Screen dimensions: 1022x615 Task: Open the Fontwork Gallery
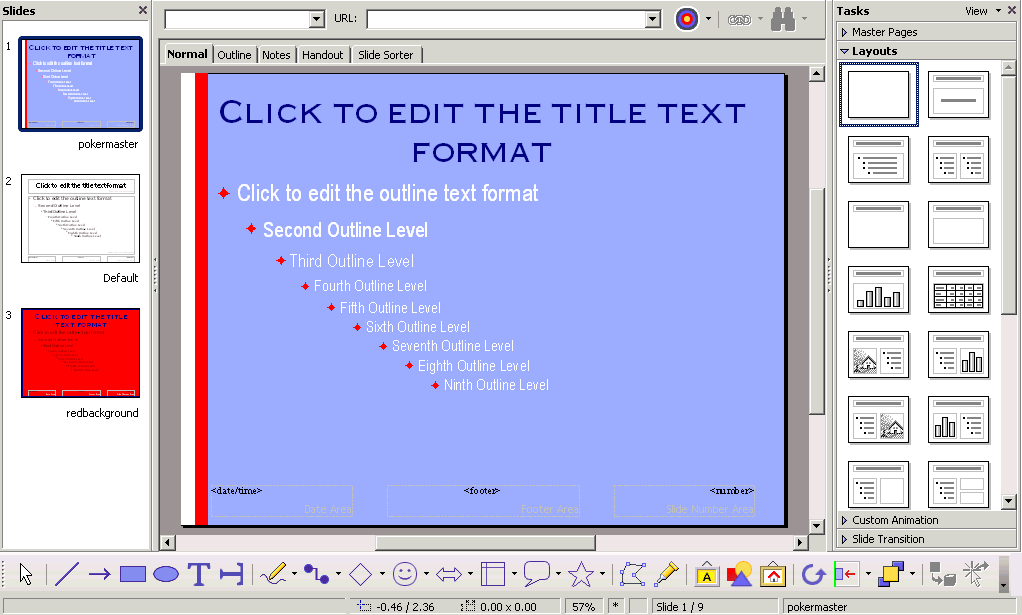[x=707, y=574]
